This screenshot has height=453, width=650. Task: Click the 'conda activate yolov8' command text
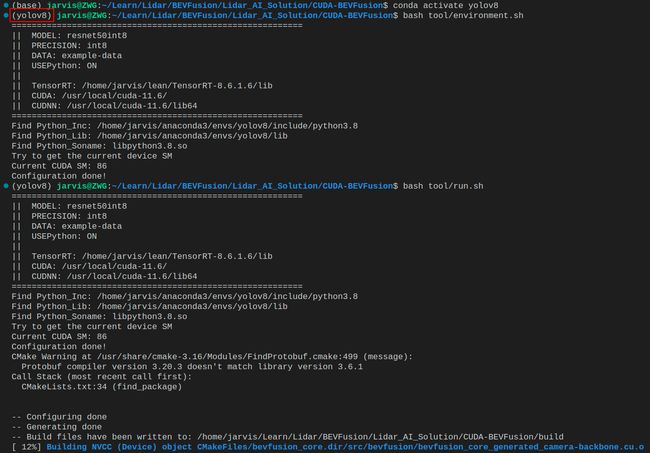446,5
